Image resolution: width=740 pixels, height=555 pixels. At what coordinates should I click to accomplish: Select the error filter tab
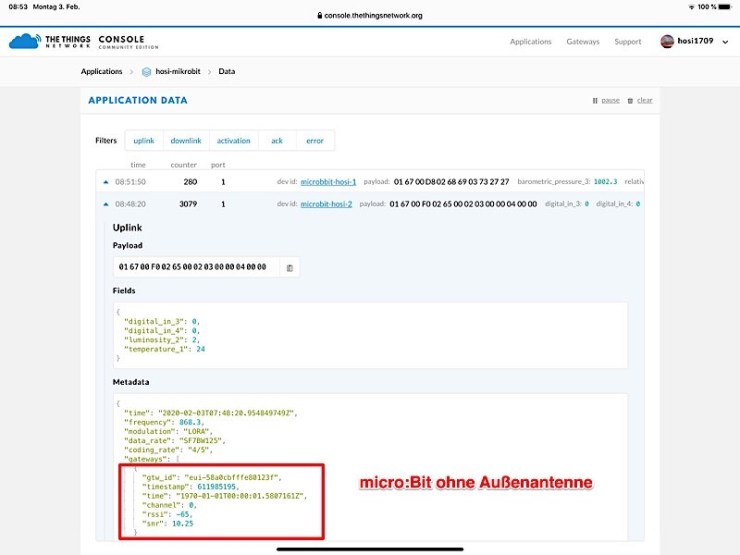coord(315,141)
